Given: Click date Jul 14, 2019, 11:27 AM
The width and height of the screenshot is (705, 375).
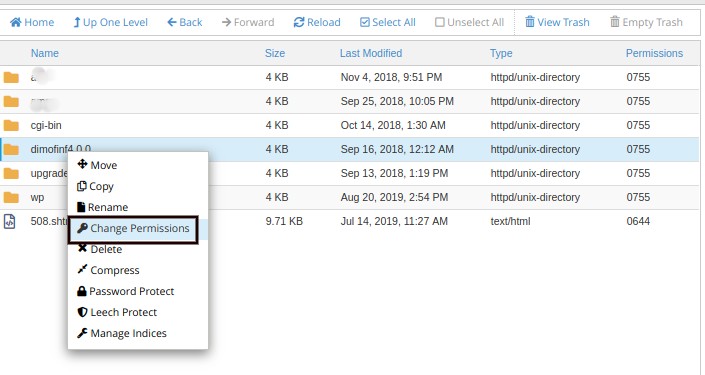Looking at the screenshot, I should tap(394, 221).
